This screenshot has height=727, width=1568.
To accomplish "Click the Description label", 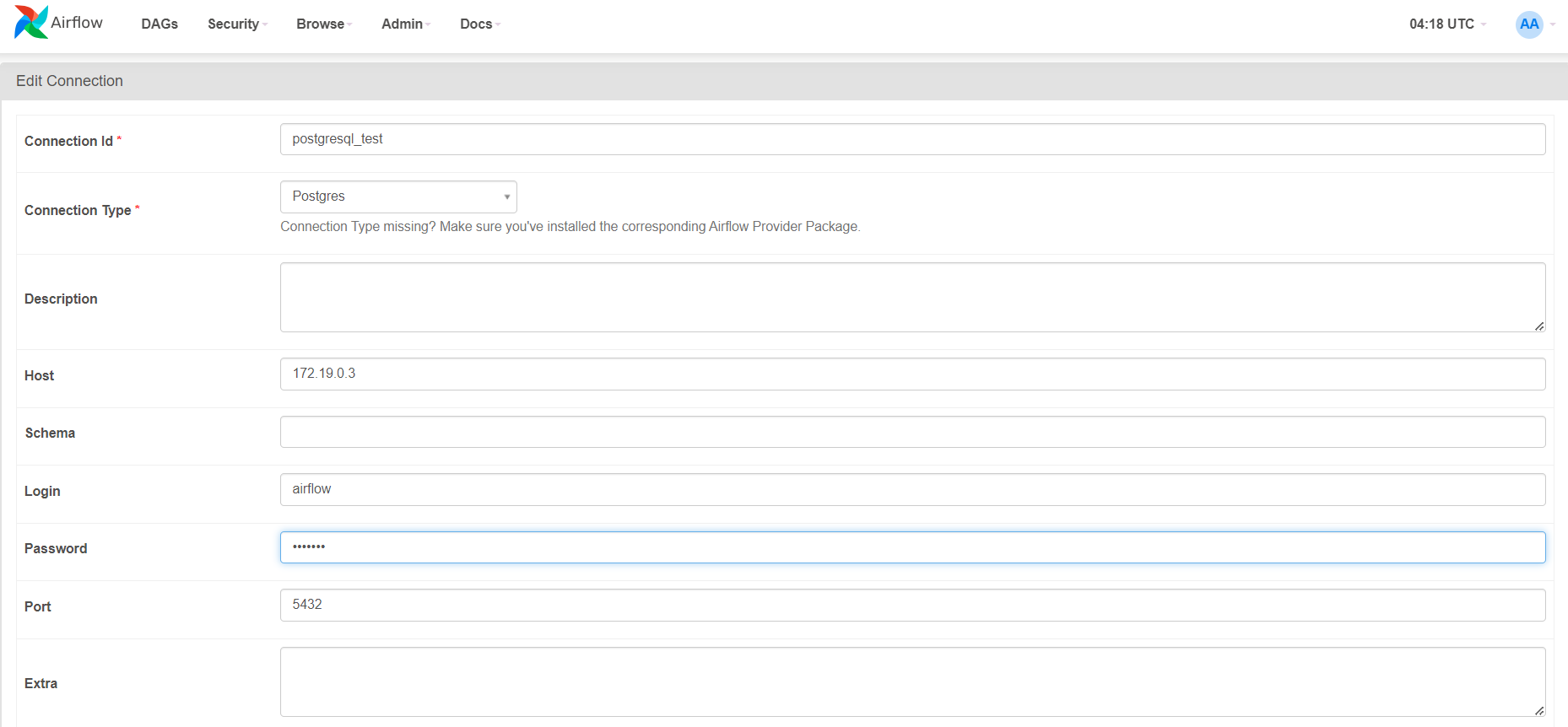I will tap(61, 299).
